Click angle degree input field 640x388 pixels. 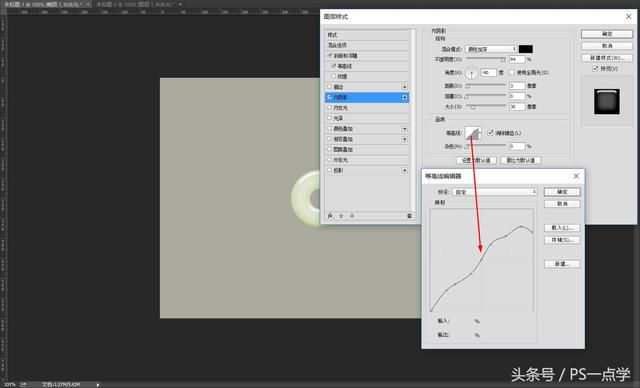[x=488, y=73]
